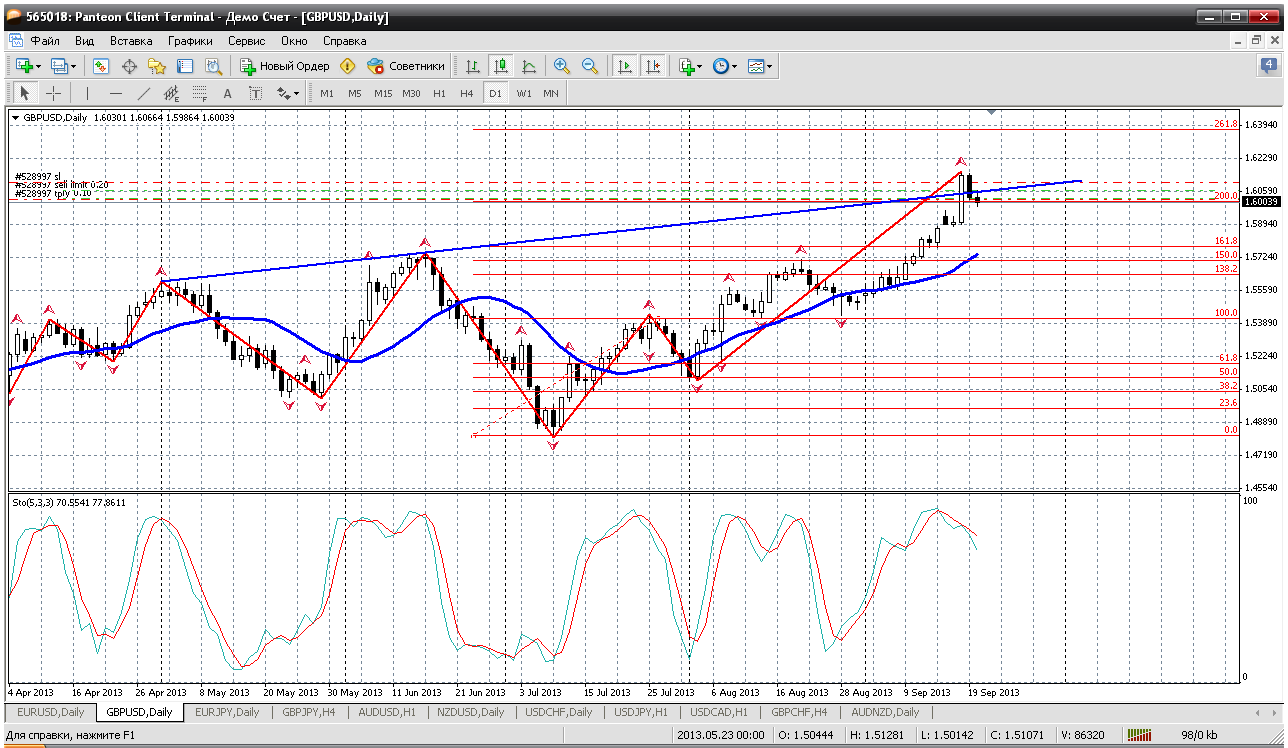The height and width of the screenshot is (748, 1288).
Task: Click the chart shift marker triangle
Action: point(991,112)
